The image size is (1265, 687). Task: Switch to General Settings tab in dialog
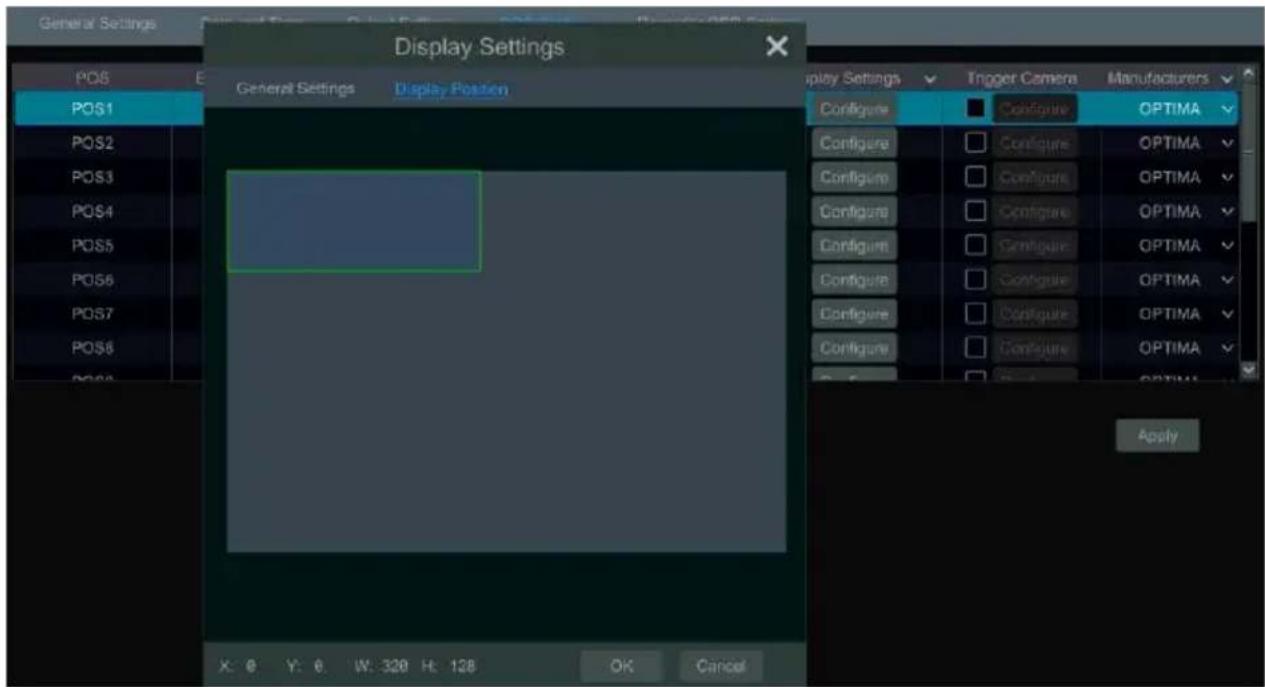coord(295,89)
